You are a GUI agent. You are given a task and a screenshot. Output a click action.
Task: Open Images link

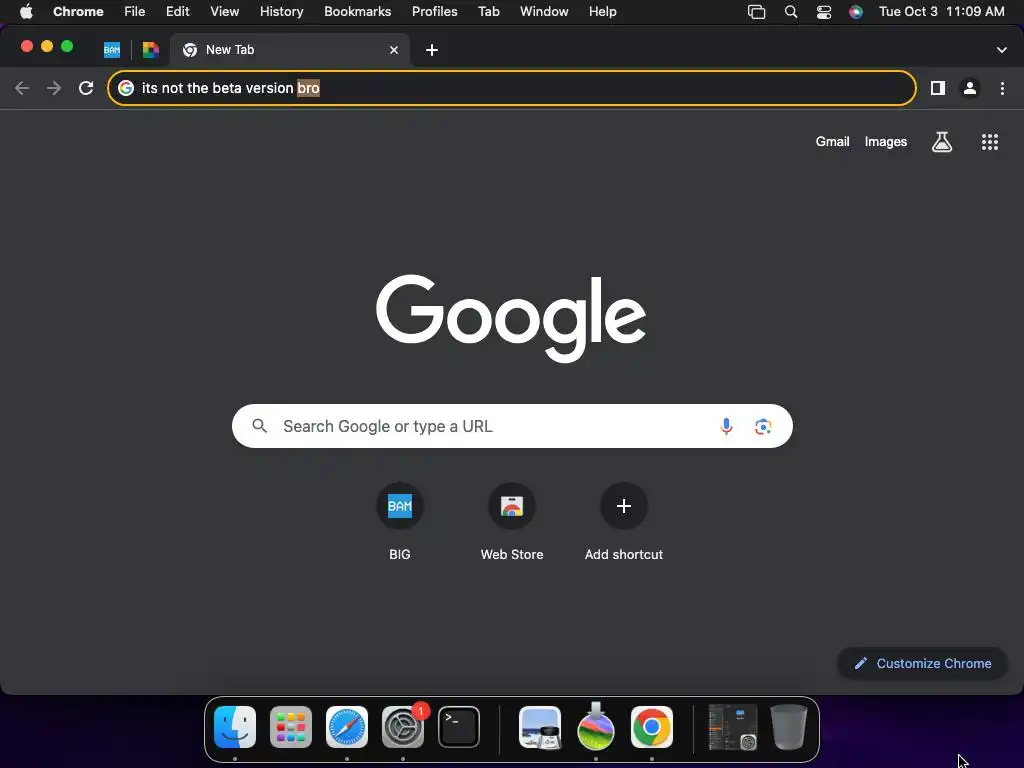point(886,142)
